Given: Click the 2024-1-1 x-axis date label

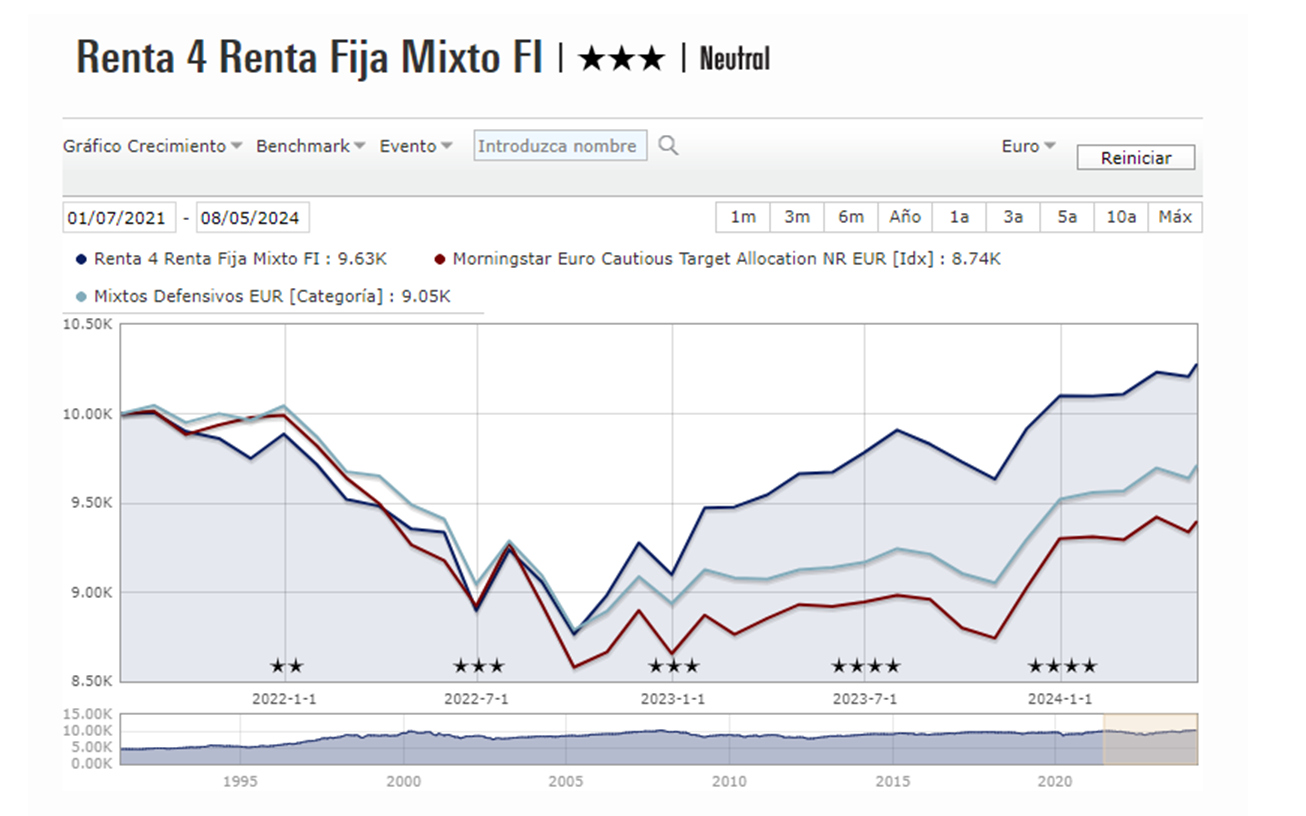Looking at the screenshot, I should point(1059,699).
